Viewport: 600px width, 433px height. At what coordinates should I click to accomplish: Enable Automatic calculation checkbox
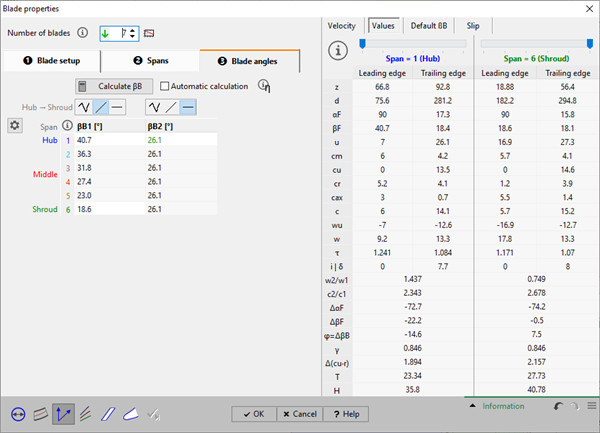[165, 86]
